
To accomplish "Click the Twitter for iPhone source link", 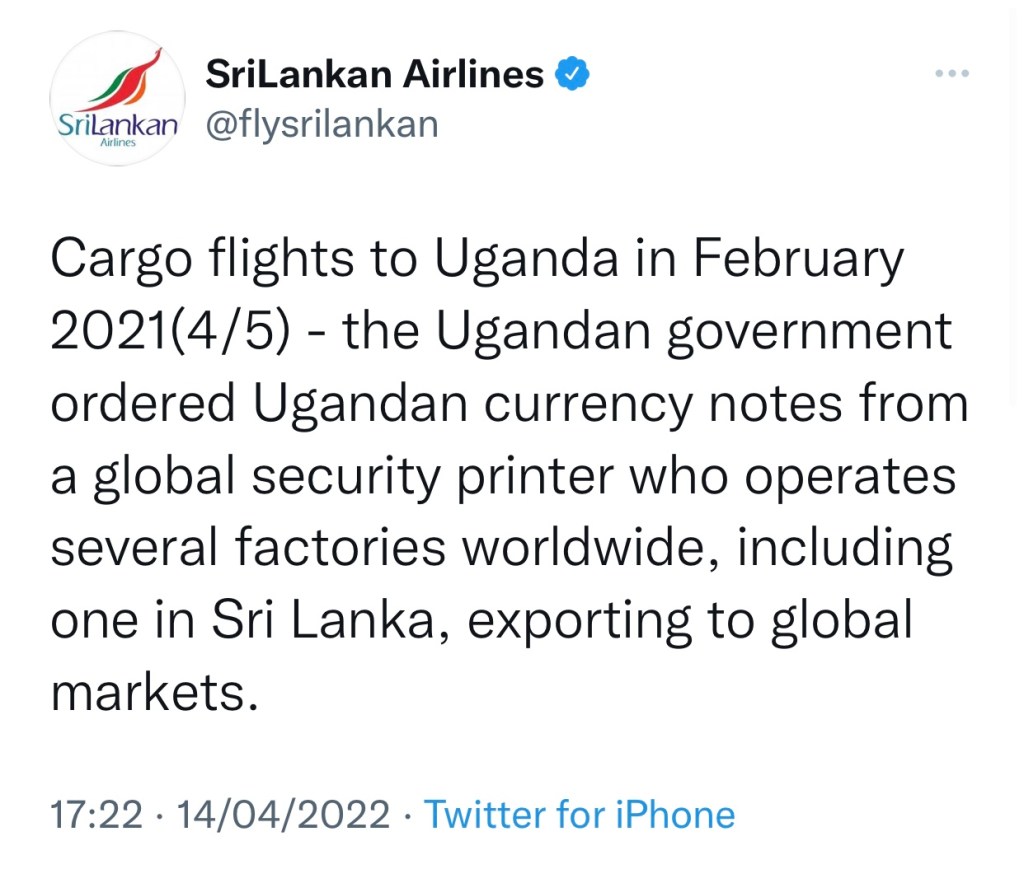I will tap(580, 814).
